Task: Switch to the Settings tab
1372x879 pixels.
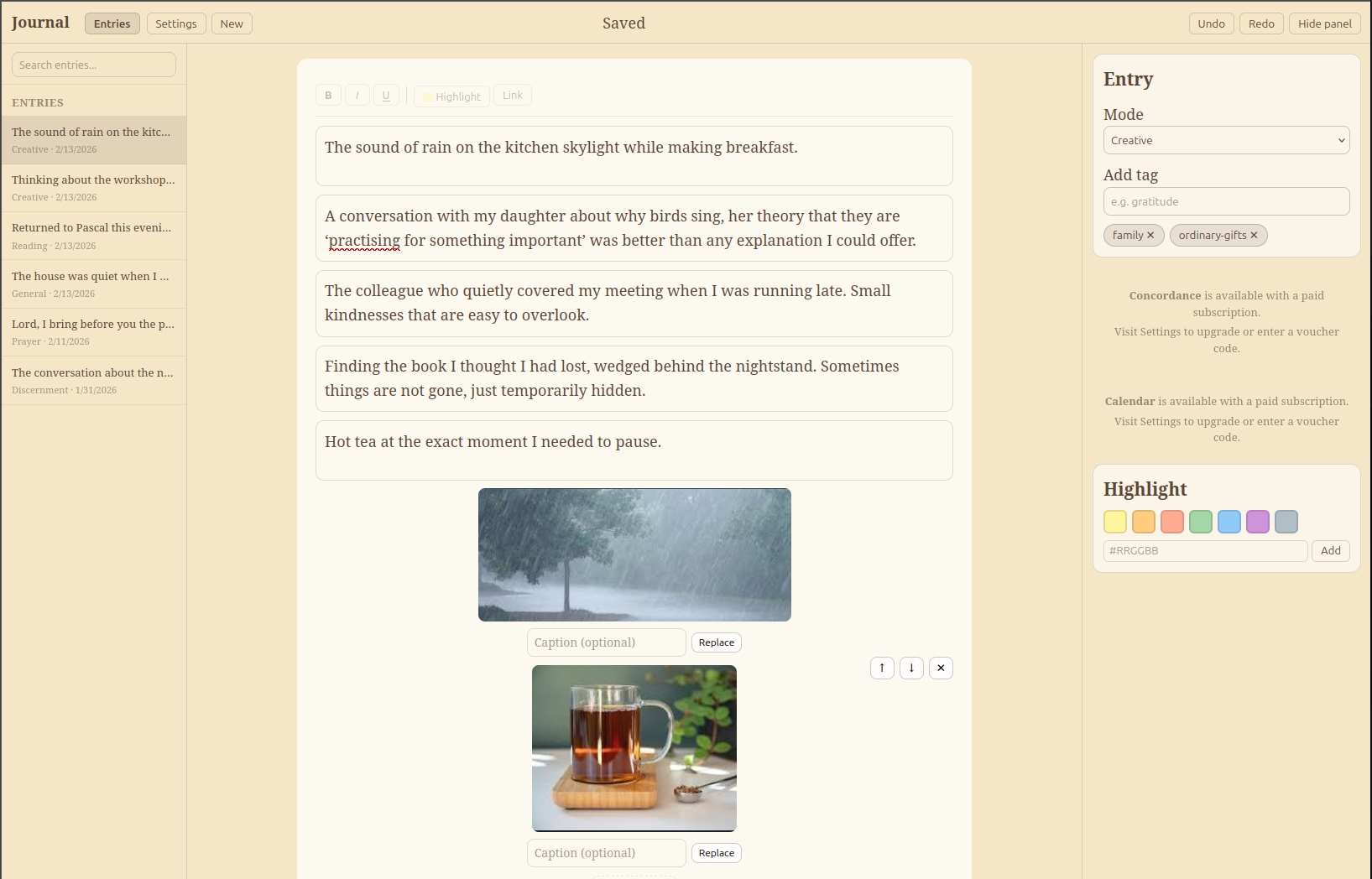Action: [176, 23]
